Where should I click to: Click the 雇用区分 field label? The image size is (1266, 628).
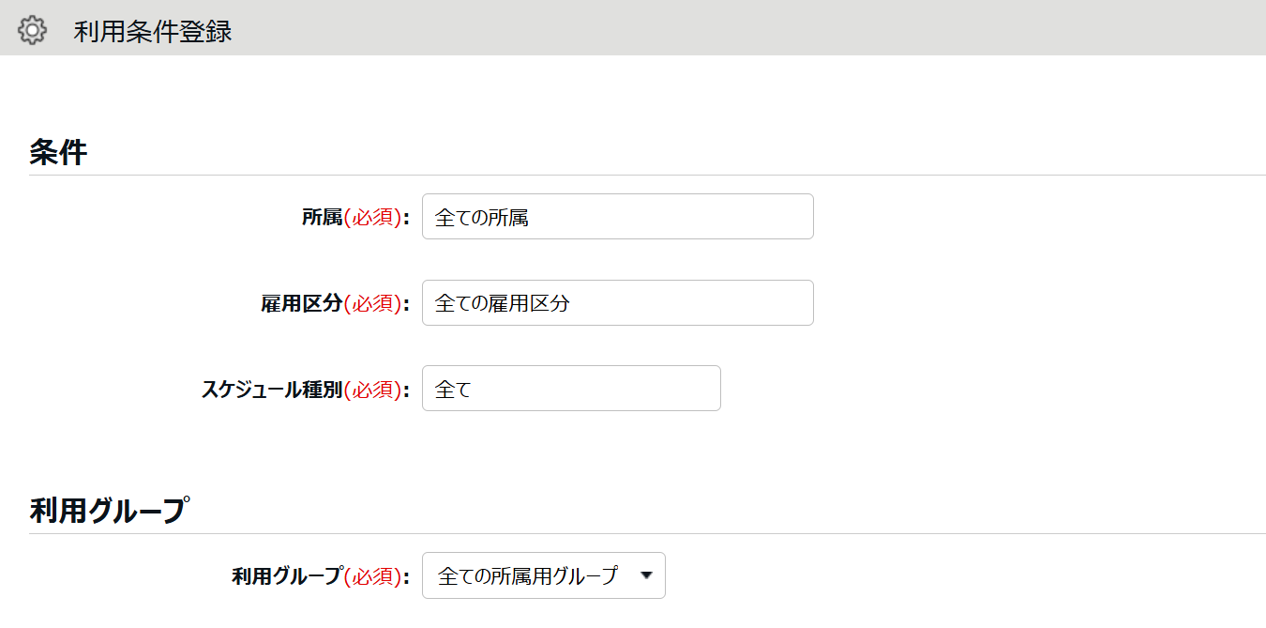click(x=302, y=303)
